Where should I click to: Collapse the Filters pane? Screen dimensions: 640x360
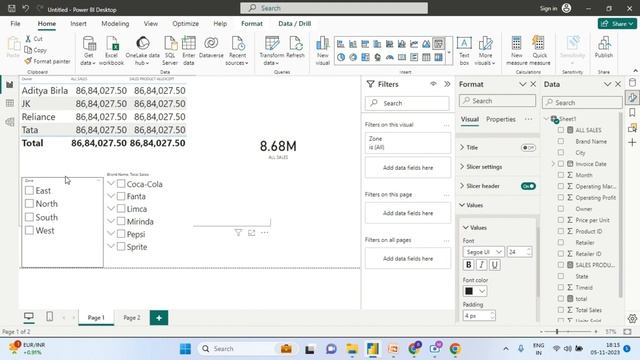click(447, 84)
